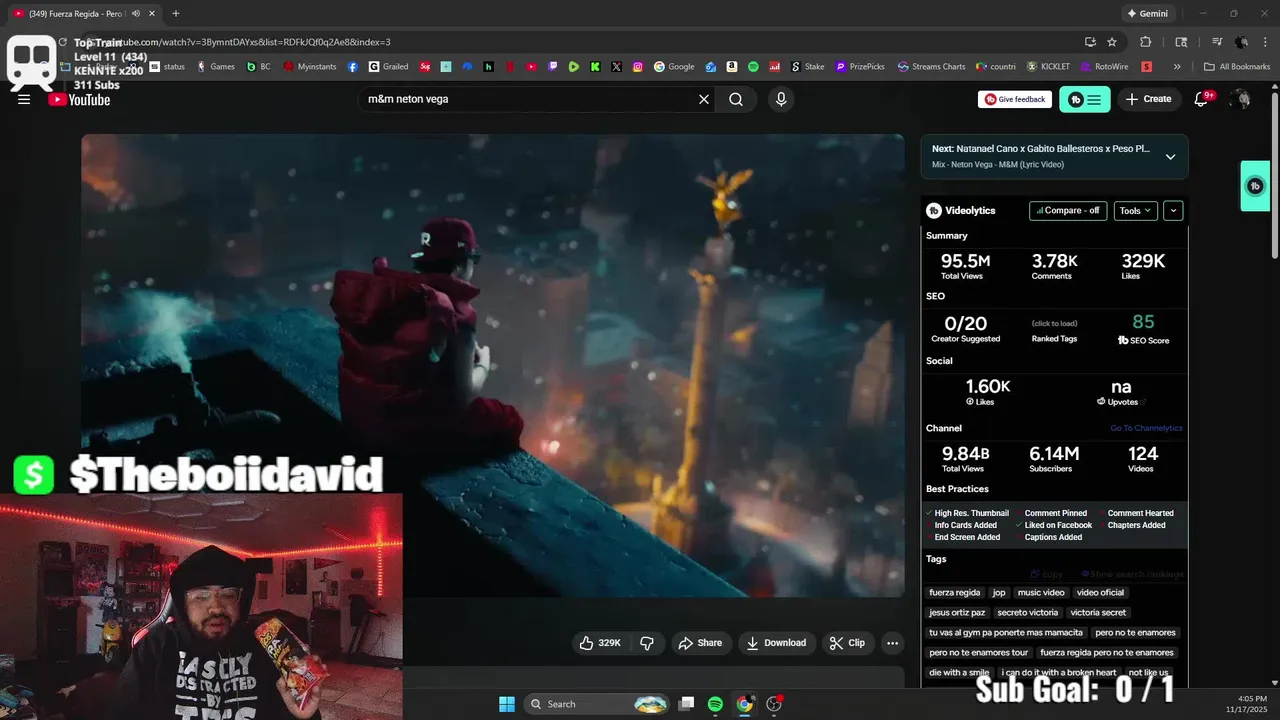Open the Myinstants bookmark
The width and height of the screenshot is (1280, 720).
click(x=310, y=67)
